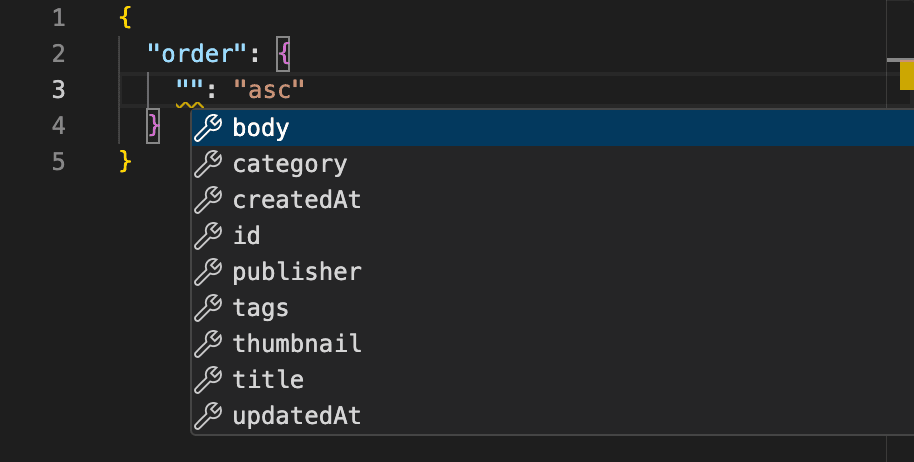The width and height of the screenshot is (914, 462).
Task: Click the wrench icon beside tags
Action: click(207, 308)
